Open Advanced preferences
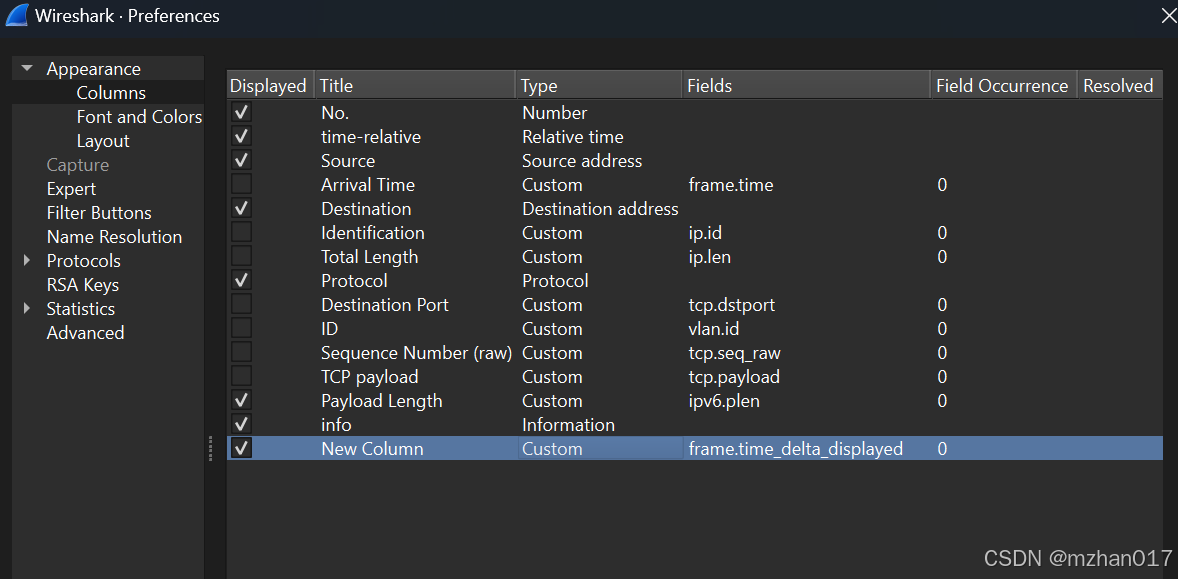 coord(86,333)
